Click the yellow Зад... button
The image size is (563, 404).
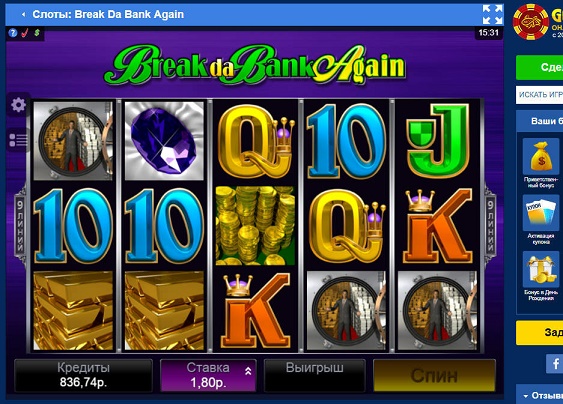[539, 333]
